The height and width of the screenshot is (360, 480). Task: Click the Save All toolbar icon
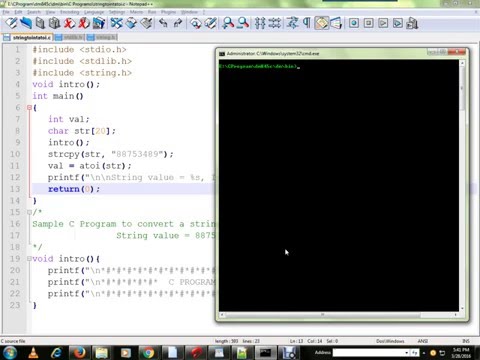pyautogui.click(x=55, y=23)
